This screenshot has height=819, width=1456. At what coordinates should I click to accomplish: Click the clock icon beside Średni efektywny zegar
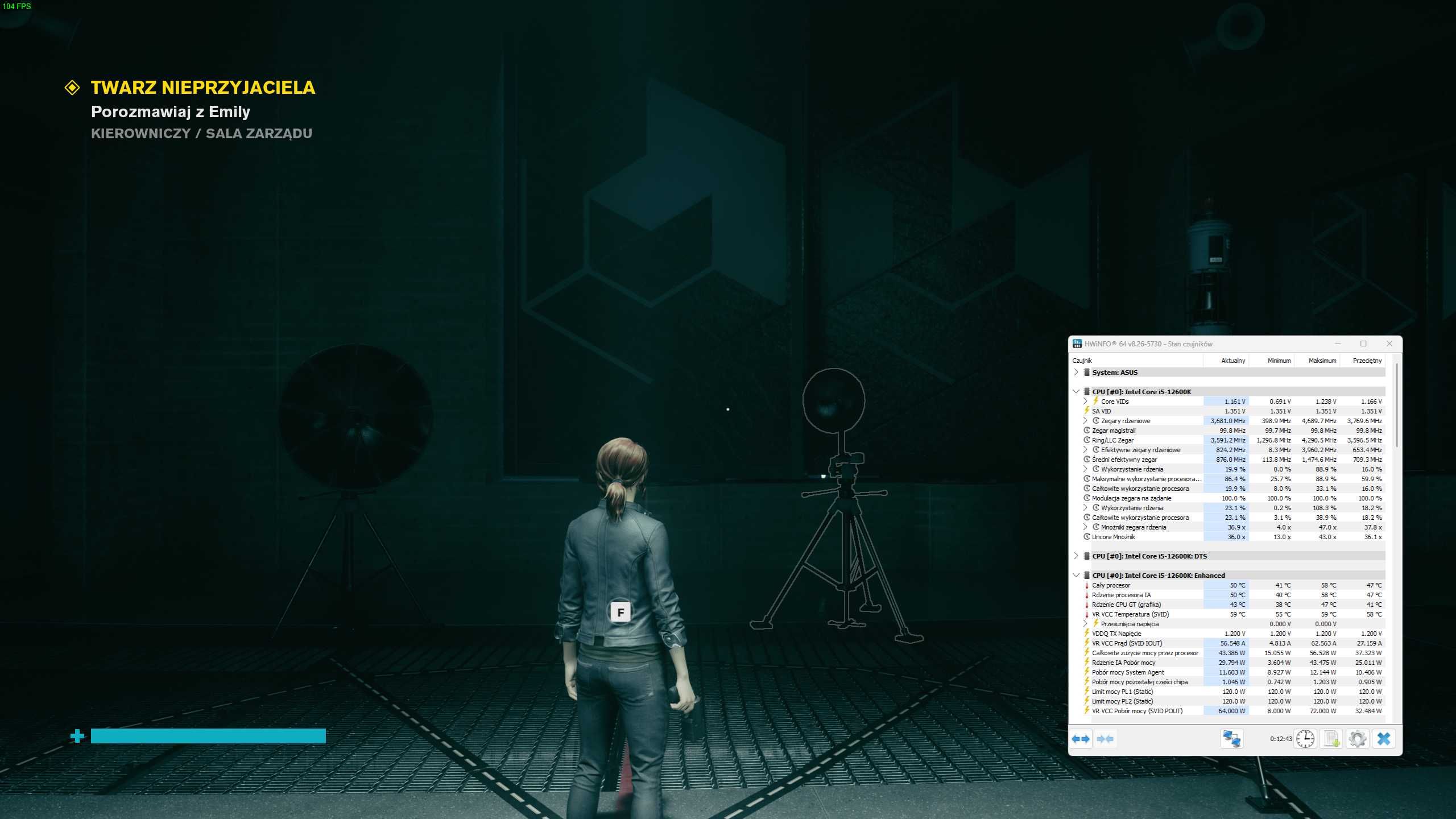pyautogui.click(x=1087, y=460)
